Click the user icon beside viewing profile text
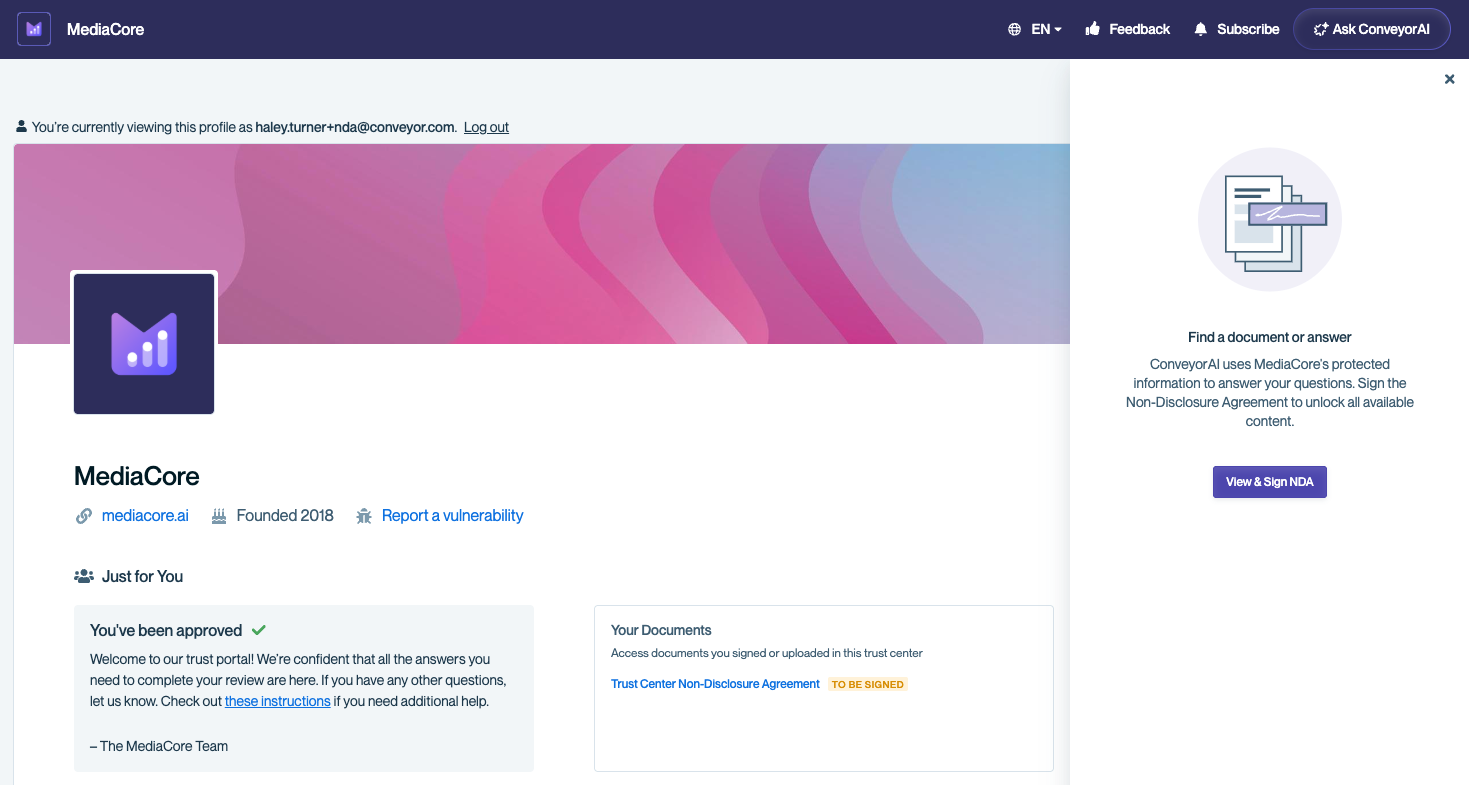 point(21,127)
